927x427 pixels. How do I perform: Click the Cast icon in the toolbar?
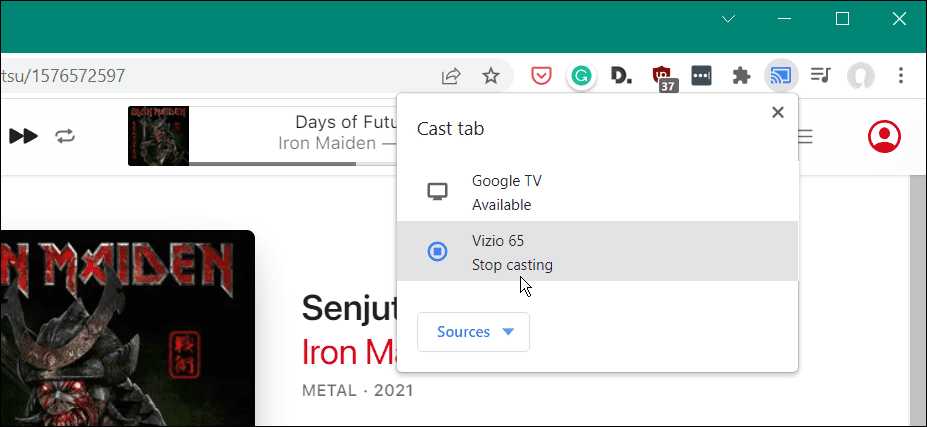click(x=781, y=76)
